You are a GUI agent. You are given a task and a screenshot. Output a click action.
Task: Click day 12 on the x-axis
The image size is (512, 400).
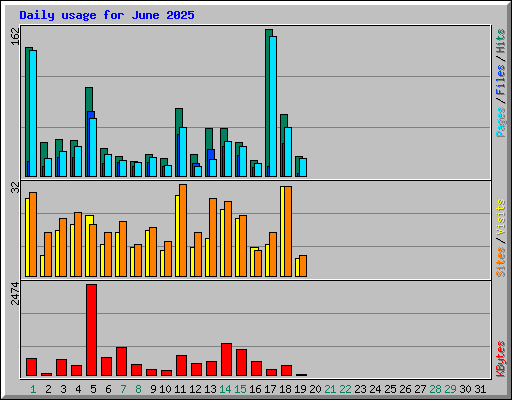point(195,389)
